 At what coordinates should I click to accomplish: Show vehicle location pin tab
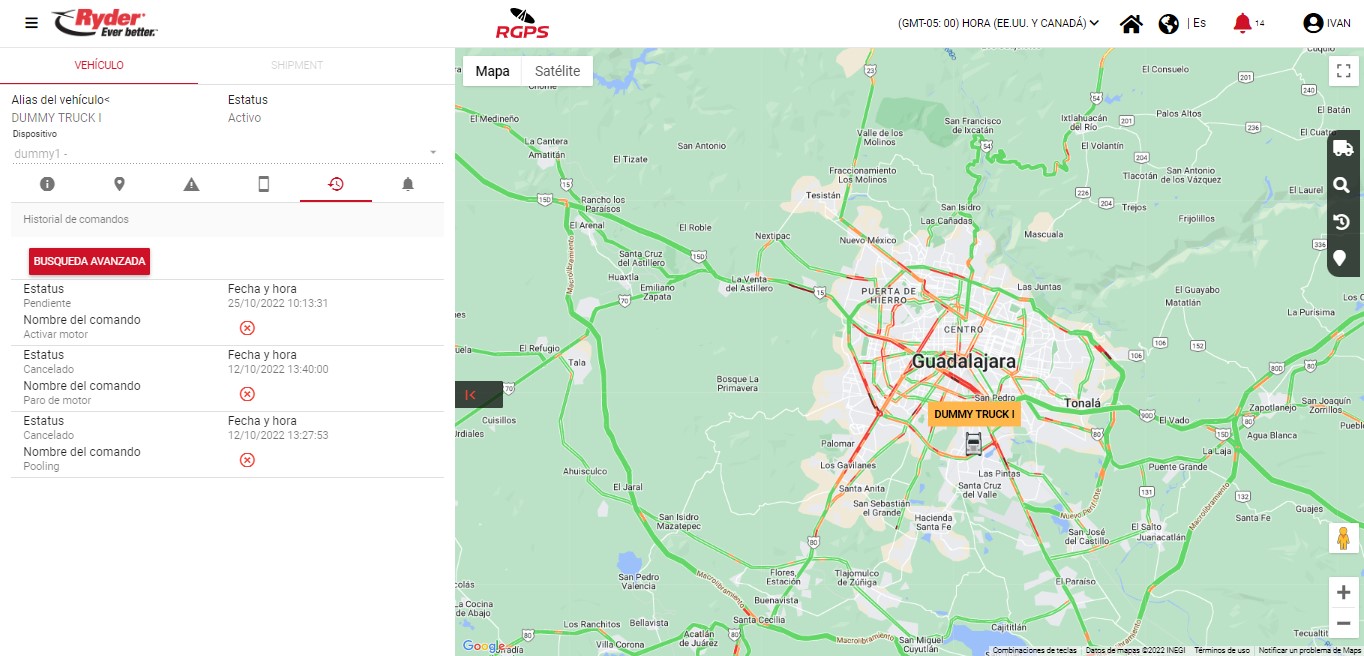pos(119,184)
